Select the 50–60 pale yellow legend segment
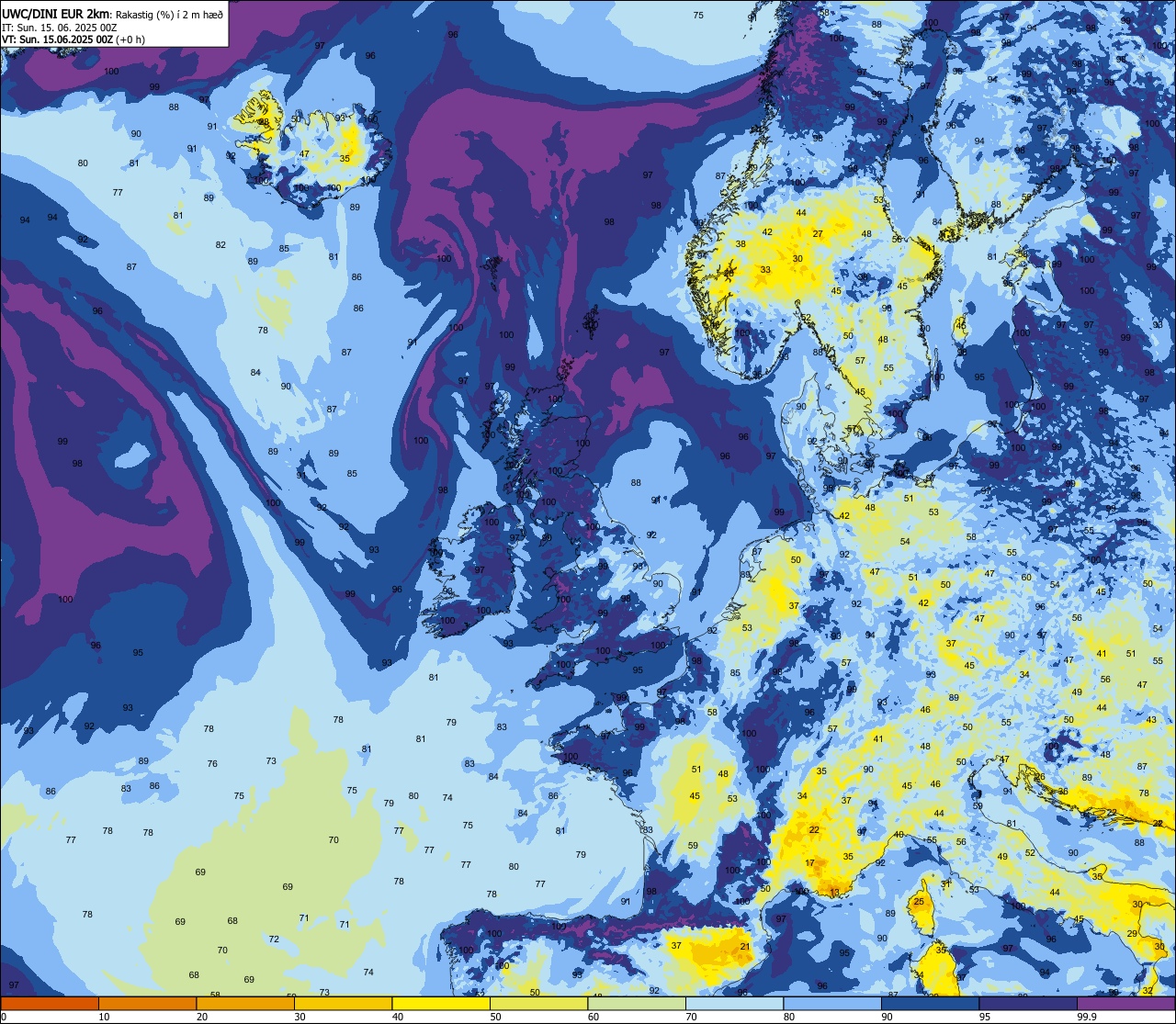This screenshot has height=1024, width=1176. pyautogui.click(x=538, y=1003)
